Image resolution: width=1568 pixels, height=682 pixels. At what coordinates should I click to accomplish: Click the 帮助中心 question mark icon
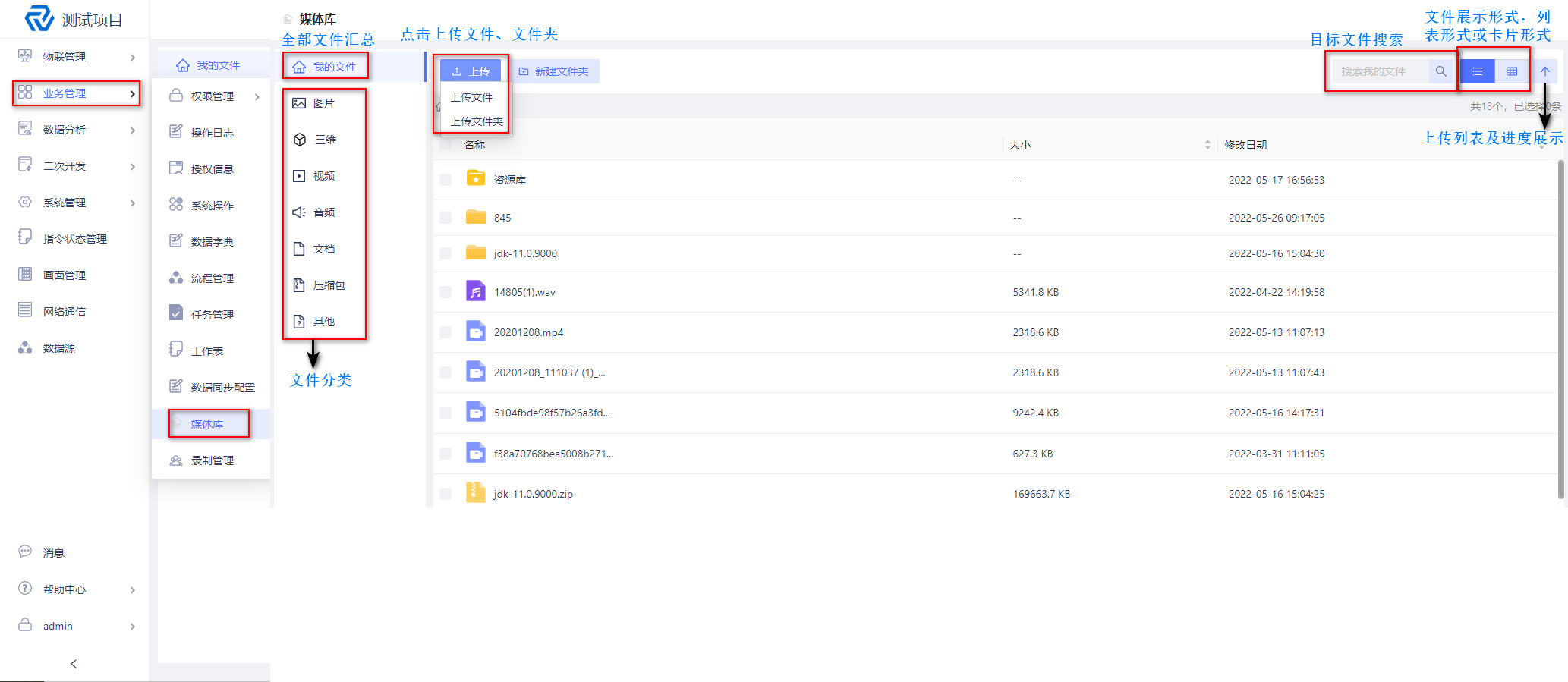(25, 589)
